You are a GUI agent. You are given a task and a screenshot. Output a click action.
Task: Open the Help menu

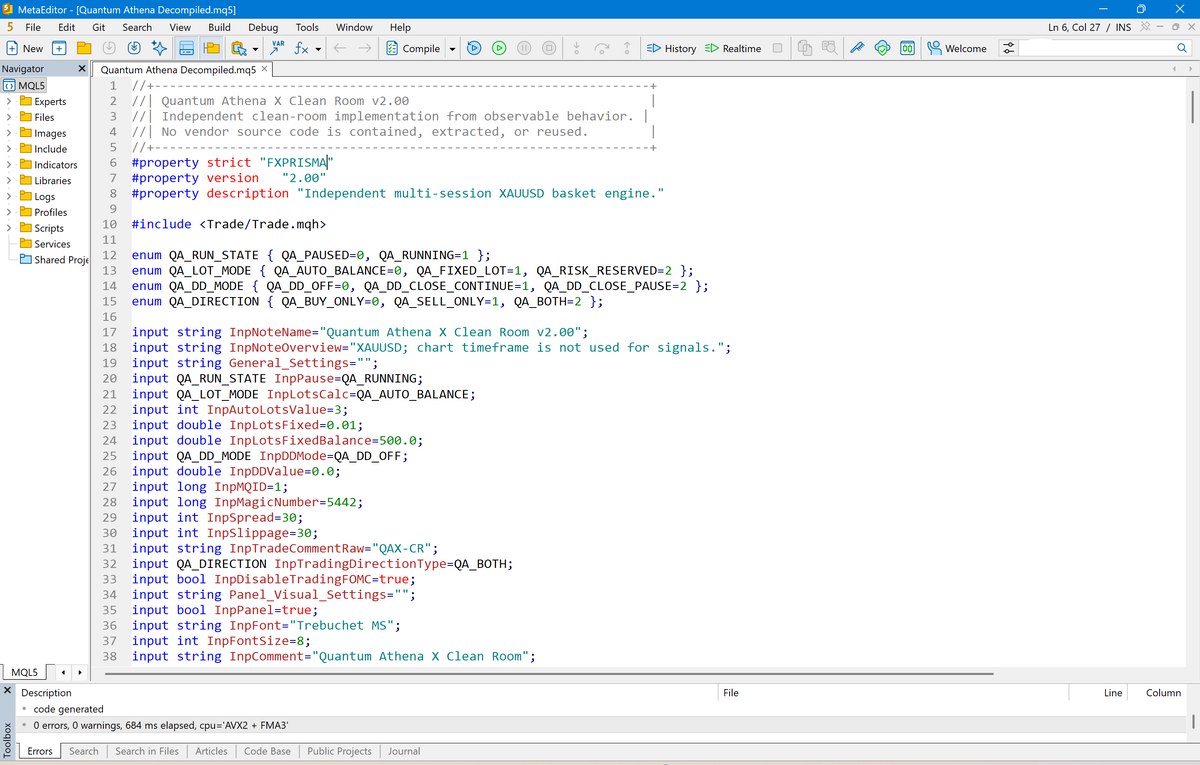400,27
